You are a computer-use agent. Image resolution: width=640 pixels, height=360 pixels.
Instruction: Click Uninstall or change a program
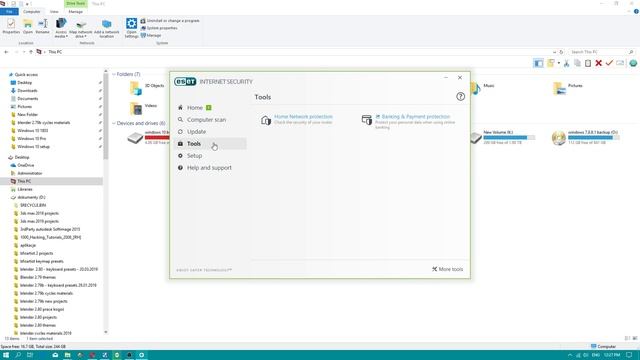[170, 21]
